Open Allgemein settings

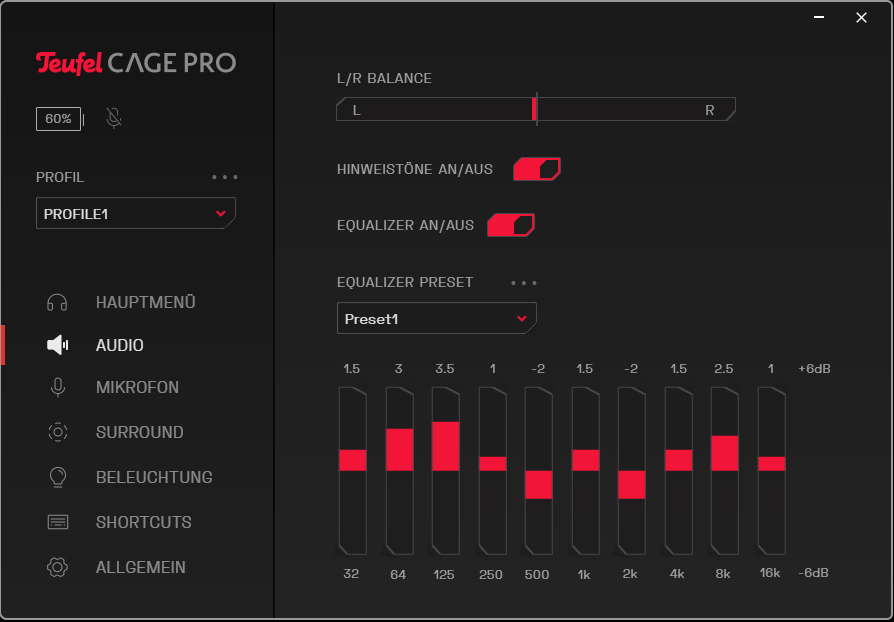click(x=141, y=567)
